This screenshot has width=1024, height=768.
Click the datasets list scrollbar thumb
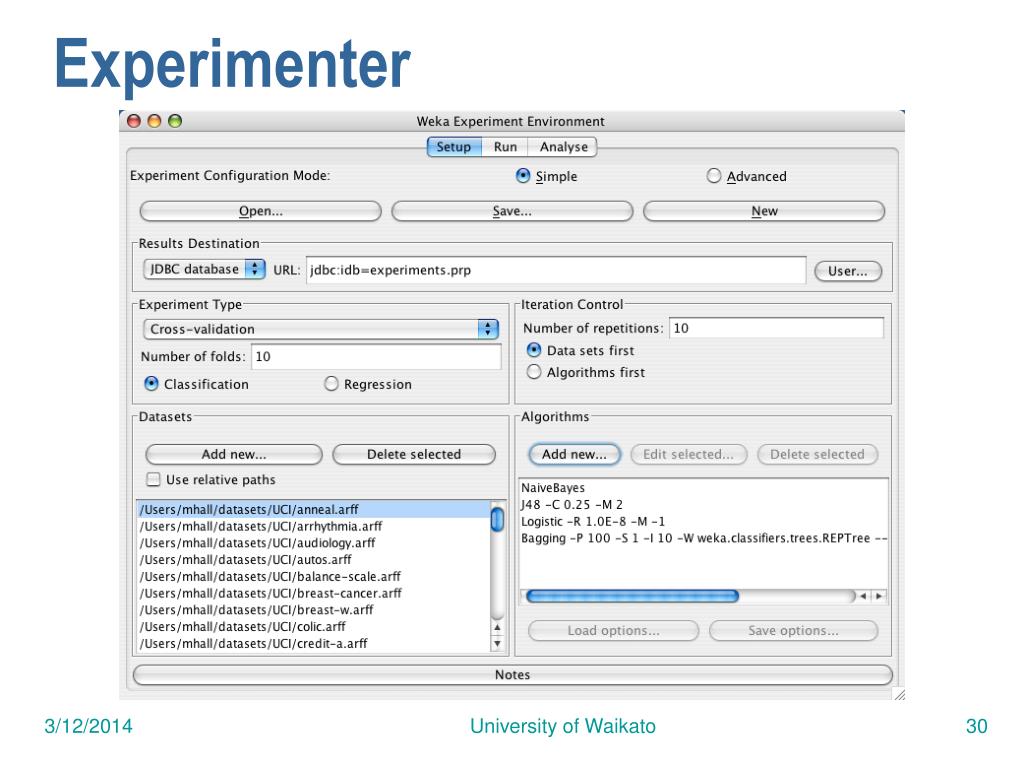498,519
